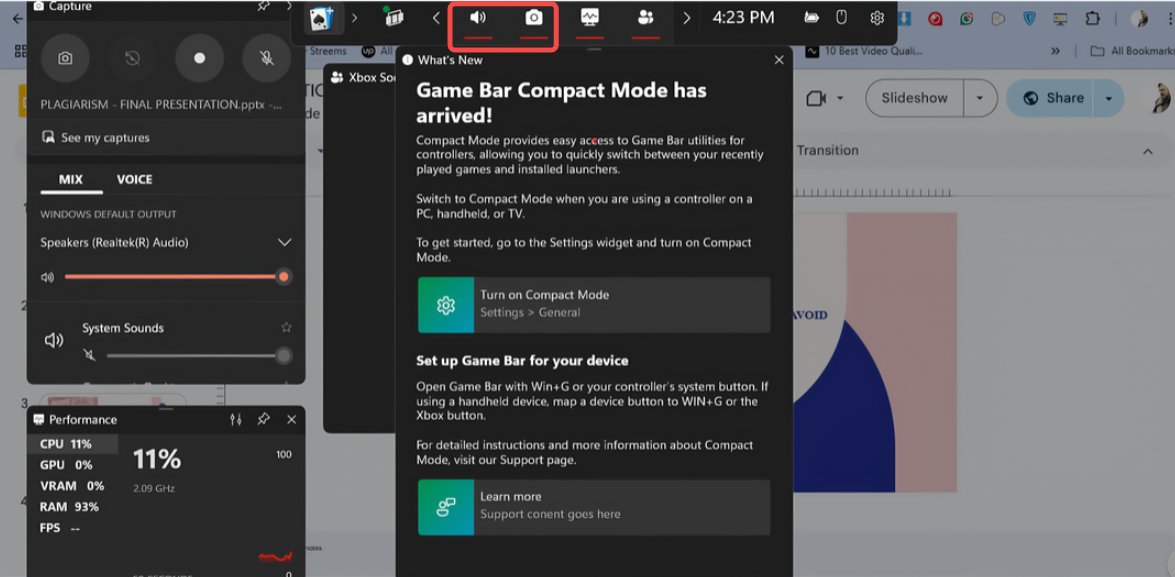This screenshot has width=1175, height=577.
Task: Click the blue download extension icon in Chrome
Action: (x=905, y=19)
